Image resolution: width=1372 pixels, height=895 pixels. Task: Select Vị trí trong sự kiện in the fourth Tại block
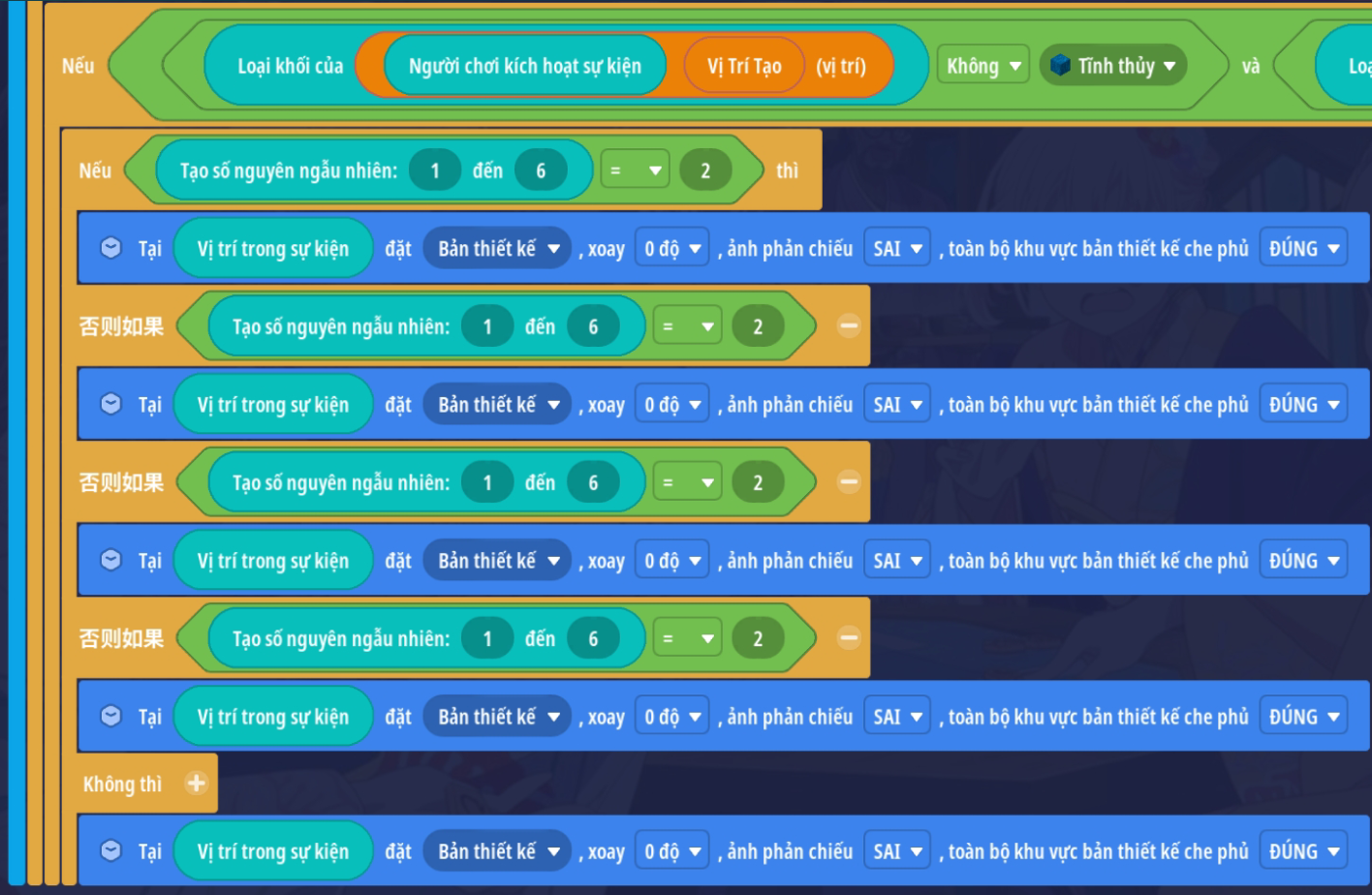(272, 717)
